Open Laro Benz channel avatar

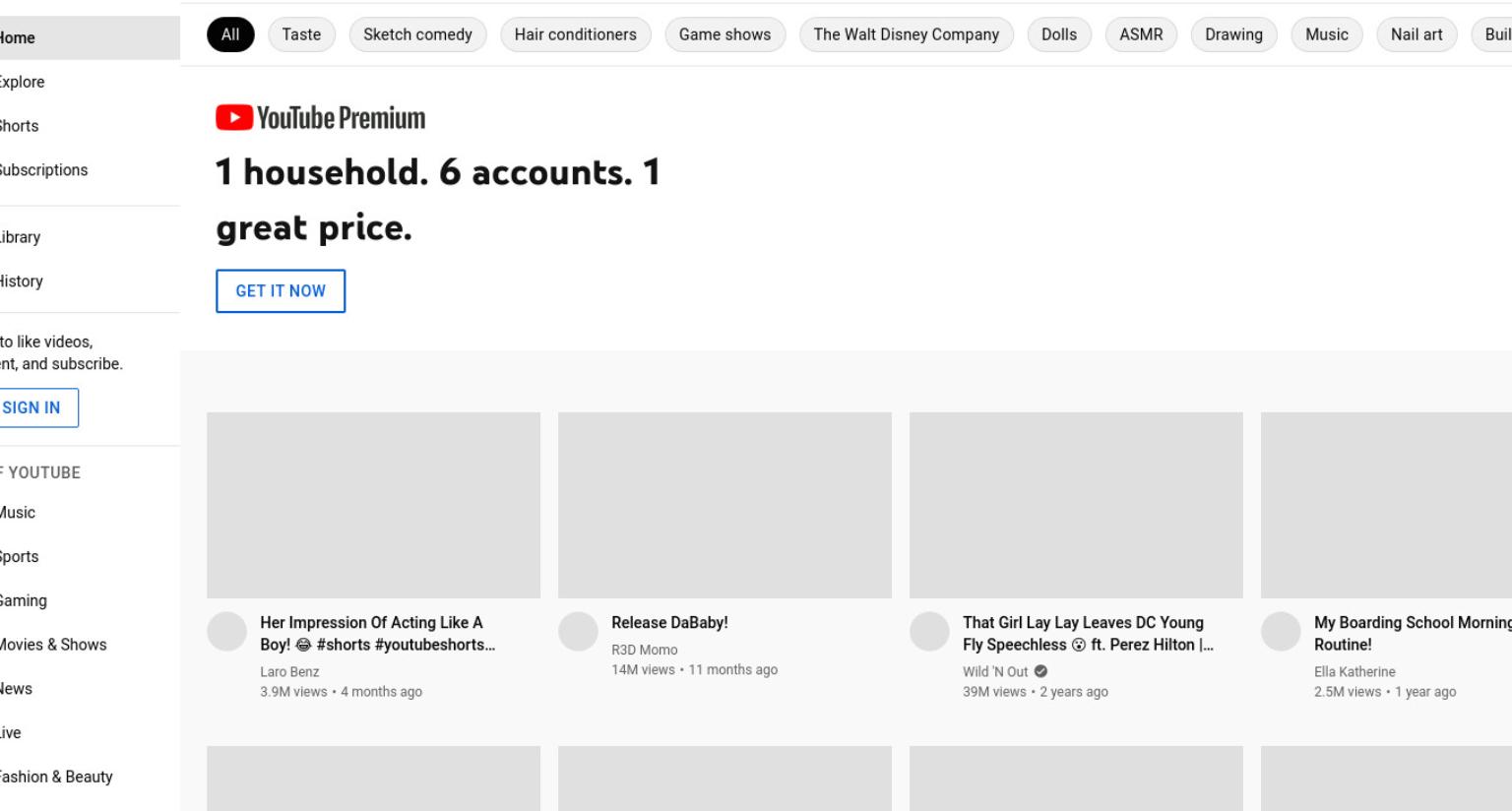(x=226, y=632)
